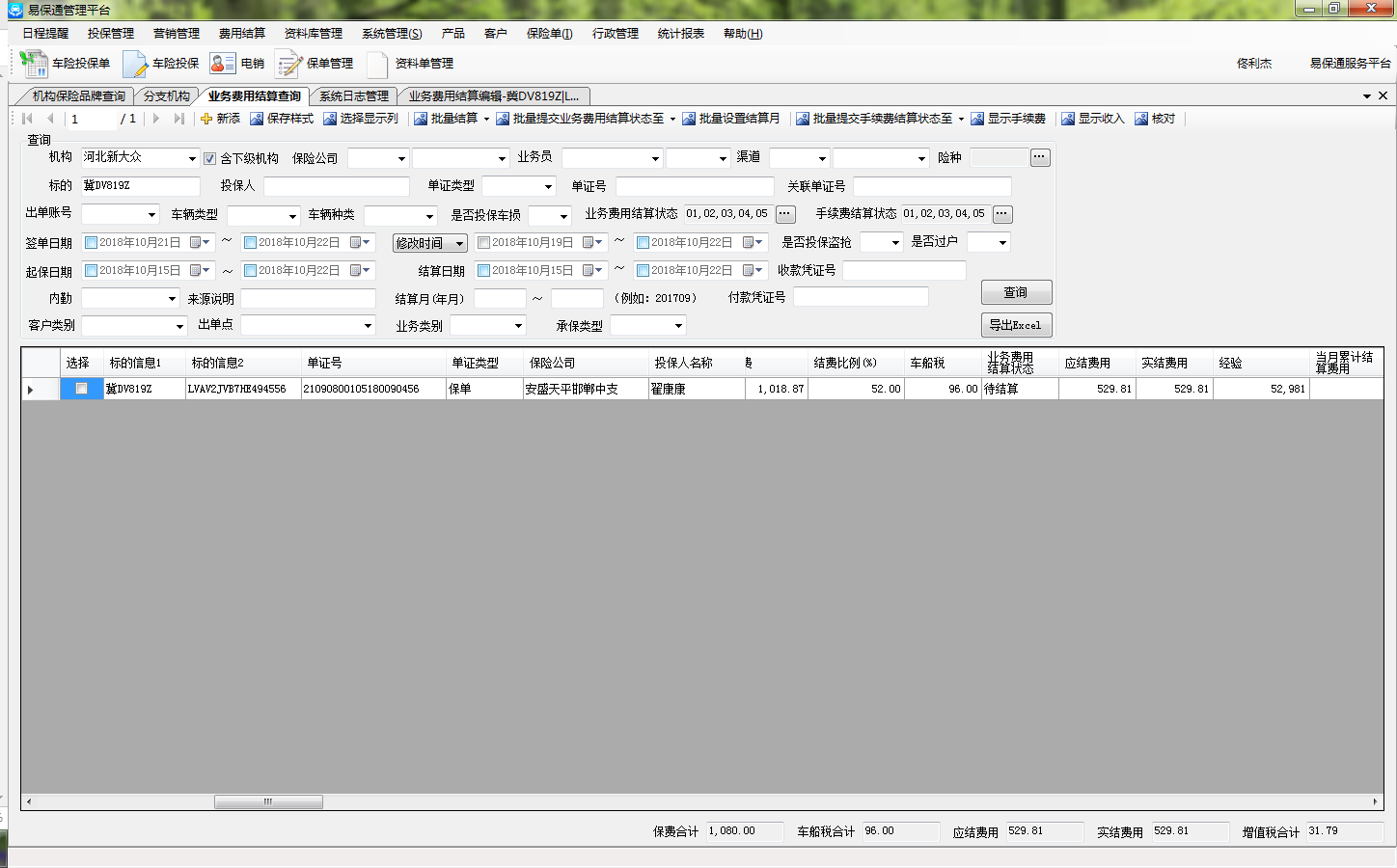Open the 单证类型 dropdown
Image resolution: width=1397 pixels, height=868 pixels.
point(548,186)
